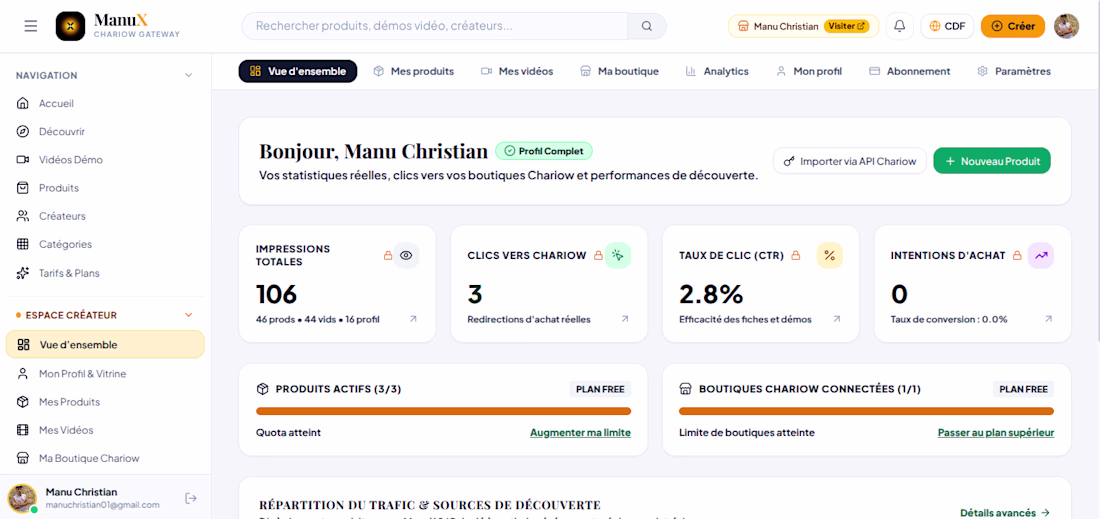Open arrow link beside Taux de conversion

coord(1049,319)
